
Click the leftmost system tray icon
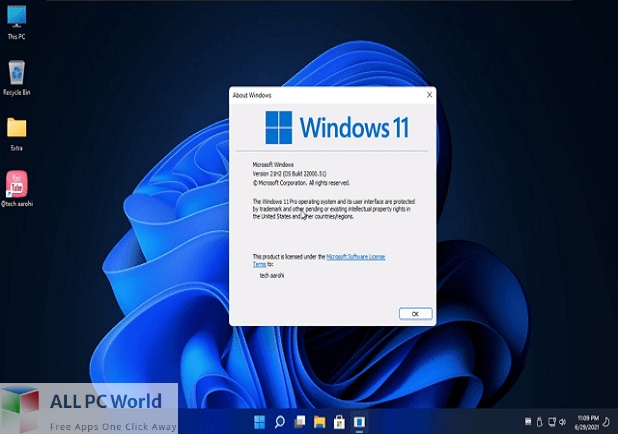(x=528, y=422)
